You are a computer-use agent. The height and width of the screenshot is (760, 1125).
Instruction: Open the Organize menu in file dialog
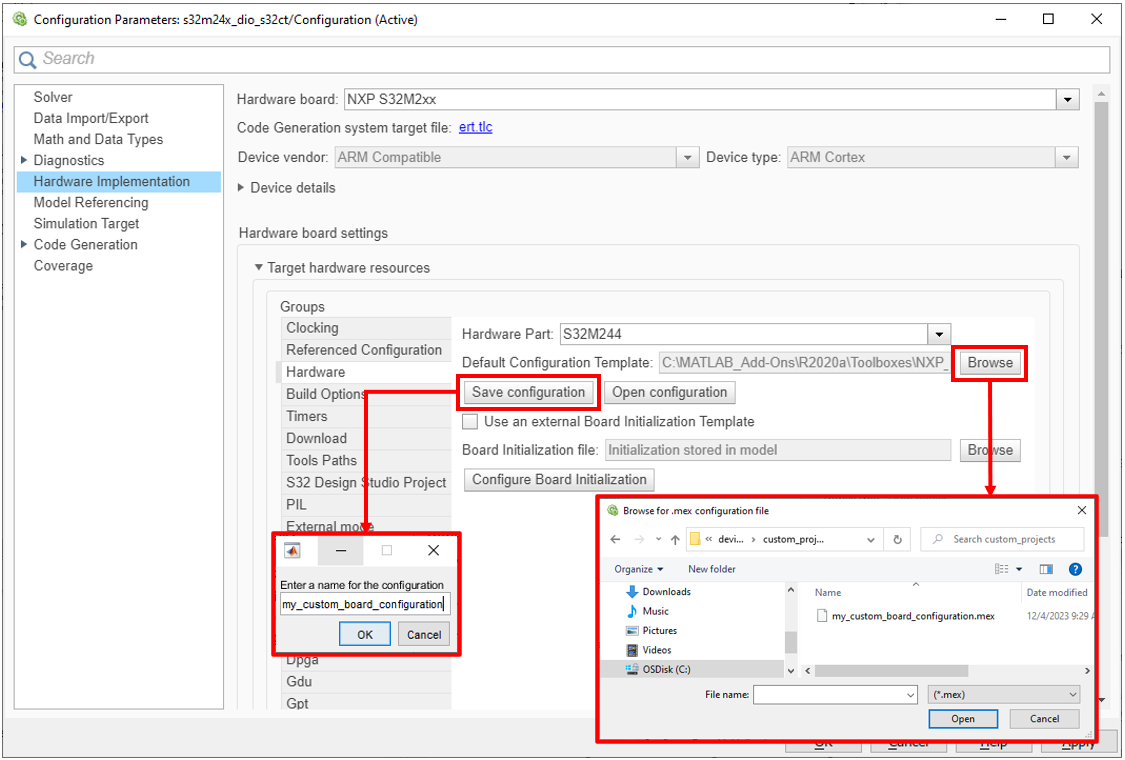tap(639, 569)
